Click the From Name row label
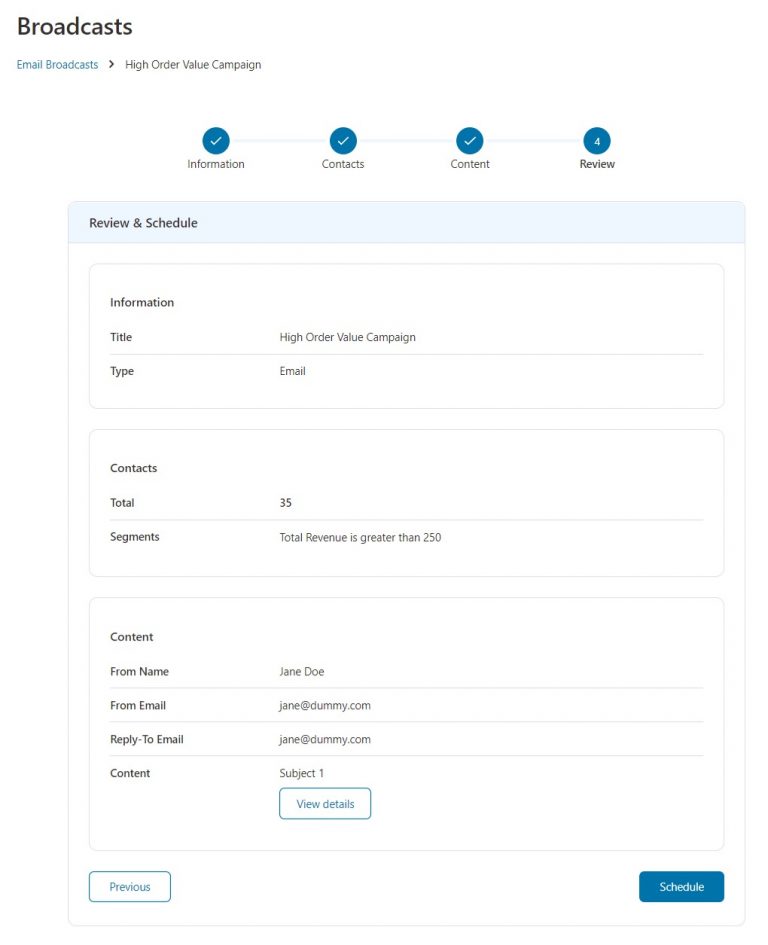The image size is (768, 945). pyautogui.click(x=139, y=671)
